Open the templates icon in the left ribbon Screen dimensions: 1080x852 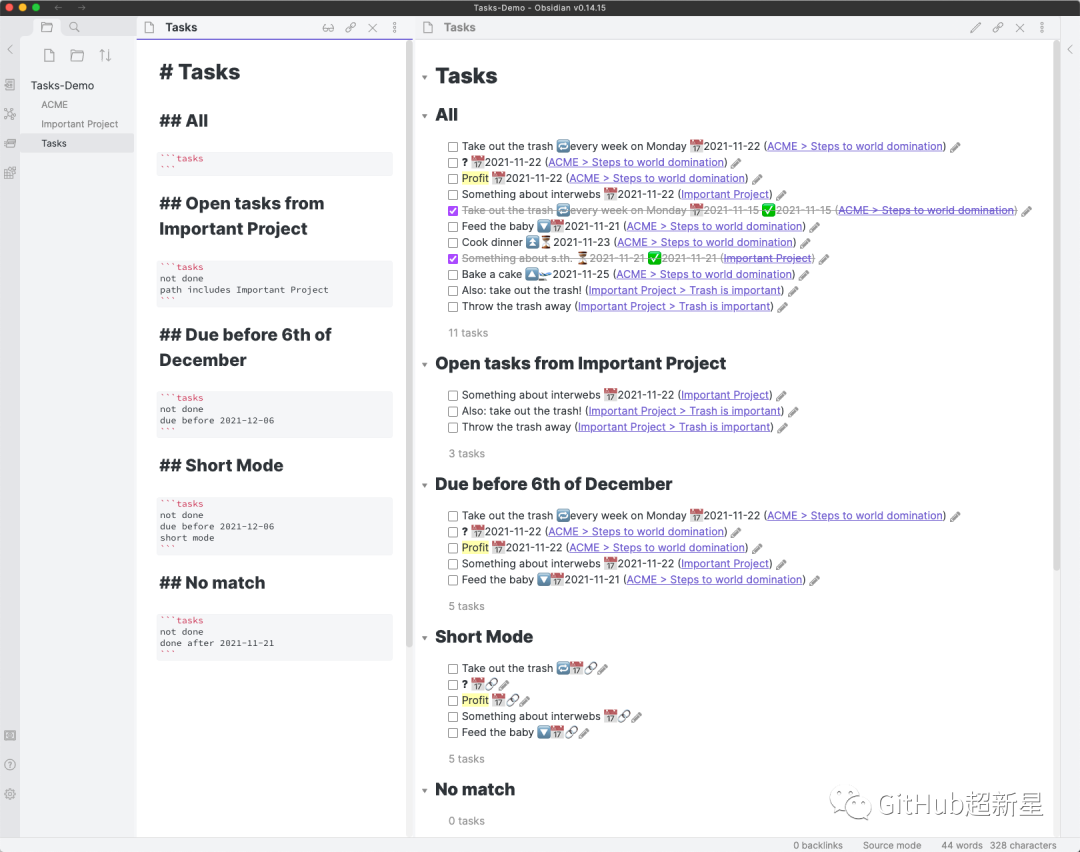coord(10,173)
